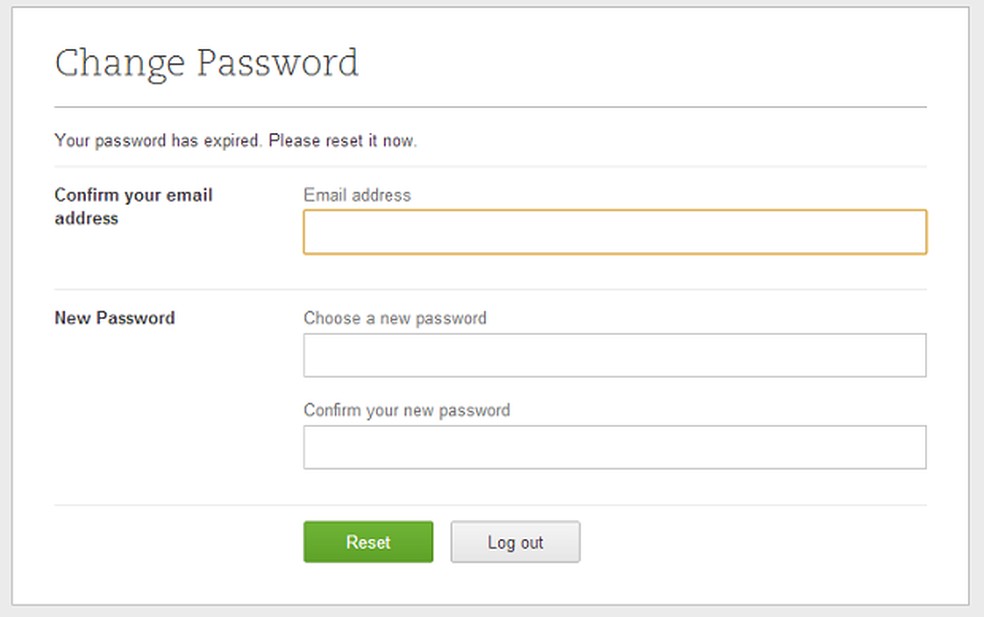This screenshot has width=984, height=617.
Task: Place cursor in the orange-outlined email box
Action: pyautogui.click(x=614, y=232)
